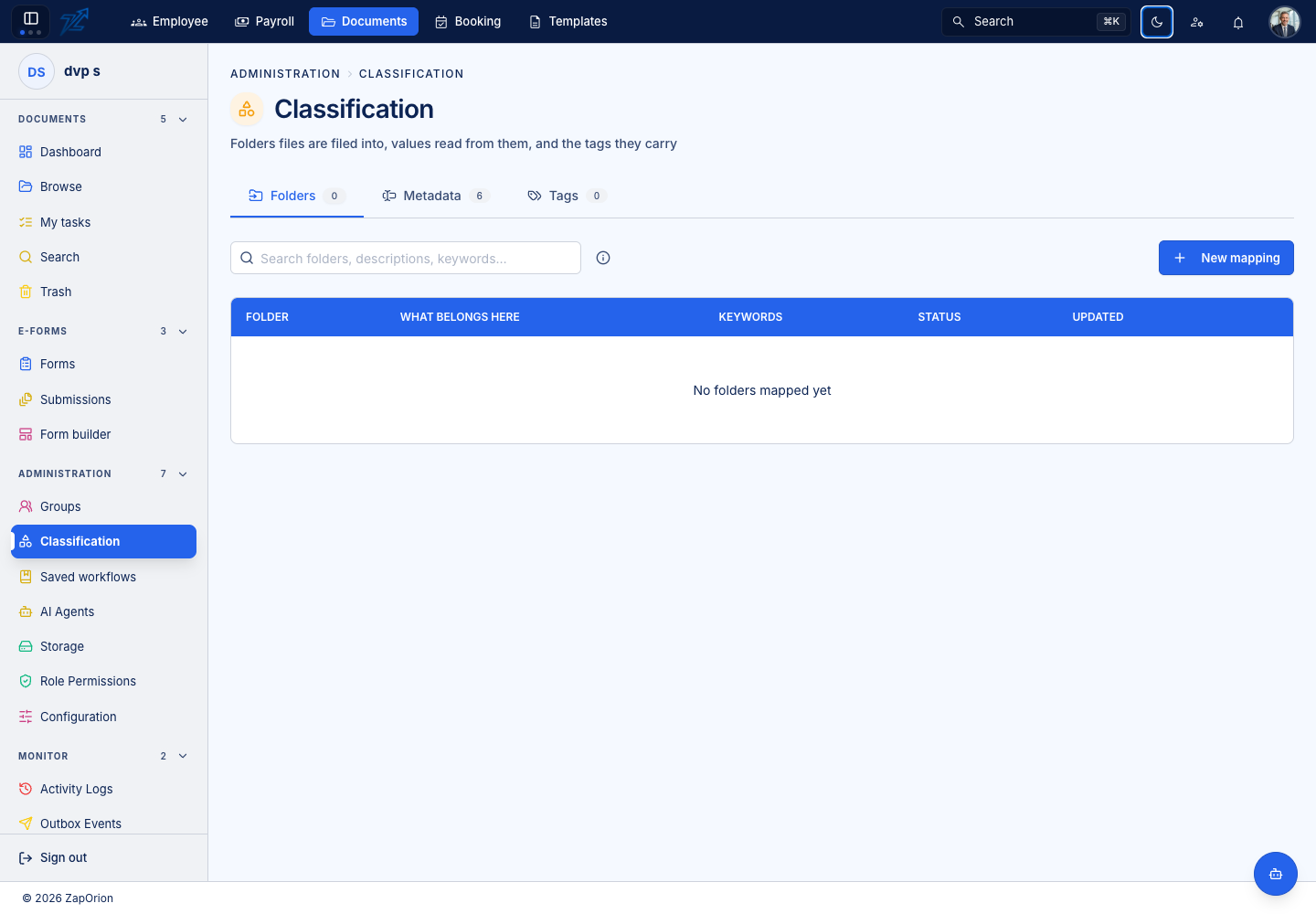Open the Payroll menu
Screen dimensions: 1316x914
point(265,22)
